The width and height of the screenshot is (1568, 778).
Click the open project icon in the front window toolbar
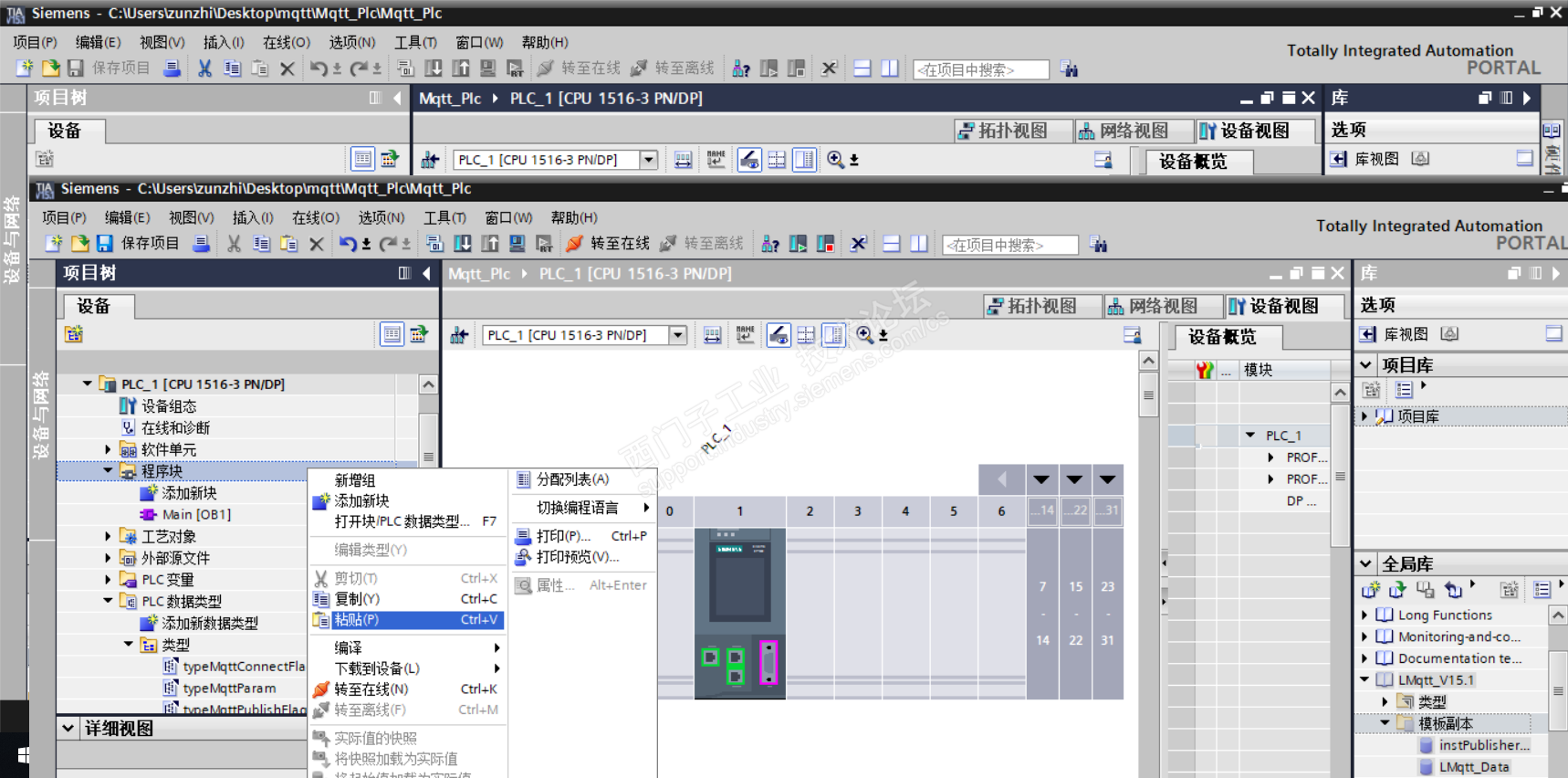(80, 244)
